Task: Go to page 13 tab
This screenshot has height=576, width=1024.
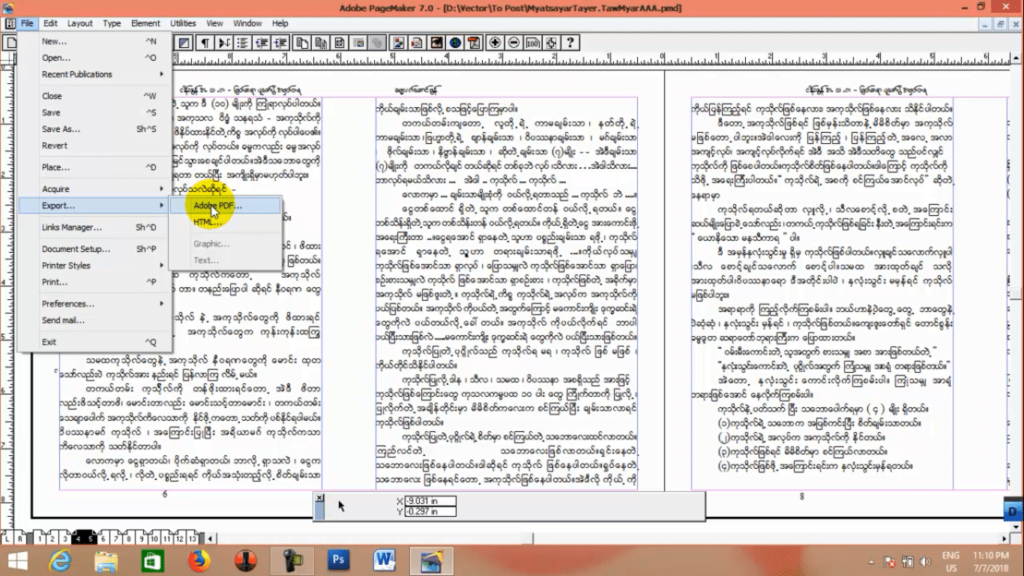Action: point(191,539)
